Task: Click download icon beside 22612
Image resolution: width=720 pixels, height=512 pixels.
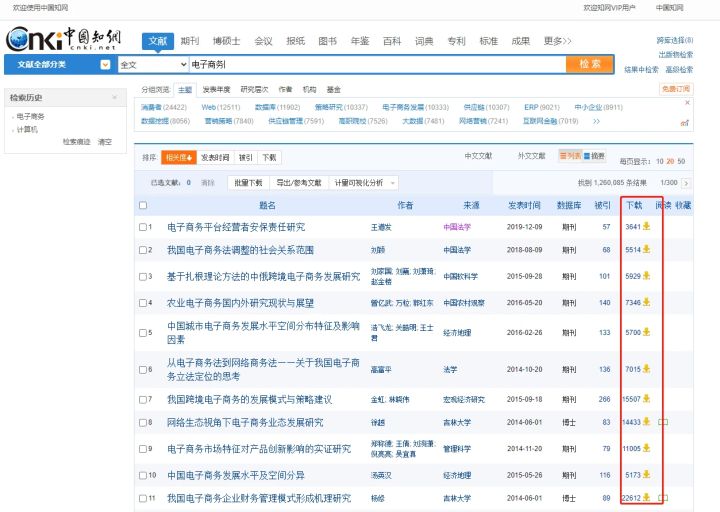Action: pos(647,497)
